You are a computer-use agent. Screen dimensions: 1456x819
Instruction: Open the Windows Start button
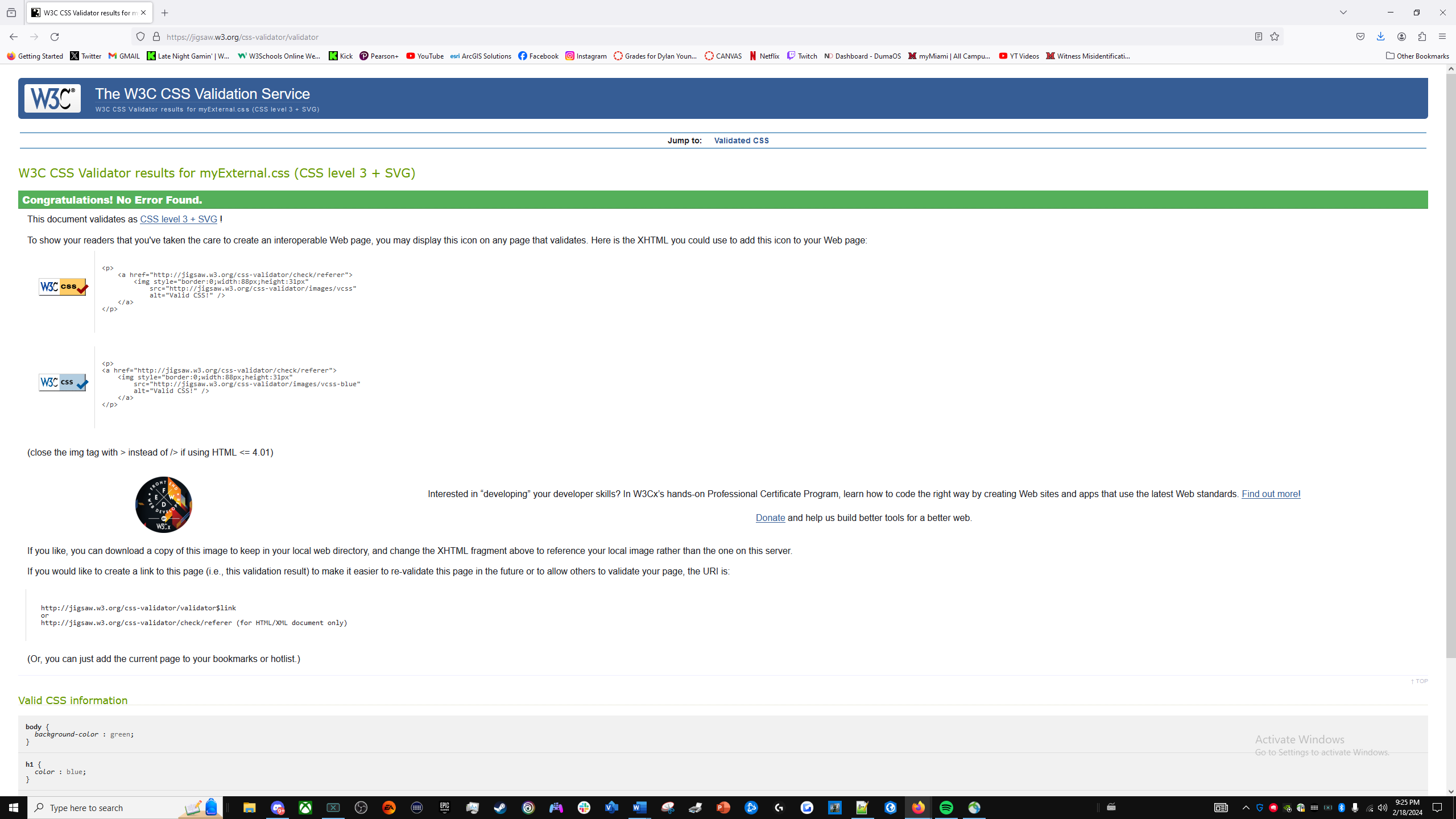(14, 808)
